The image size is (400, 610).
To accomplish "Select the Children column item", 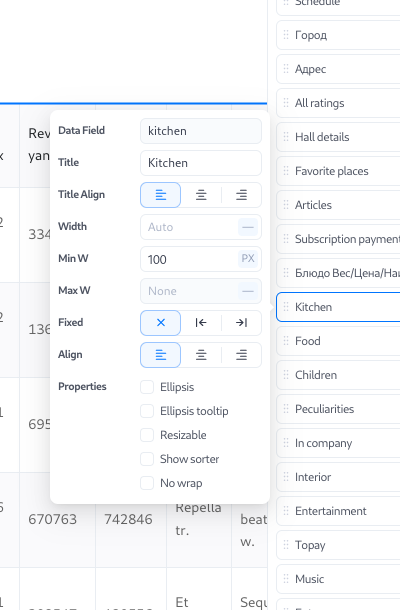I will coord(338,375).
